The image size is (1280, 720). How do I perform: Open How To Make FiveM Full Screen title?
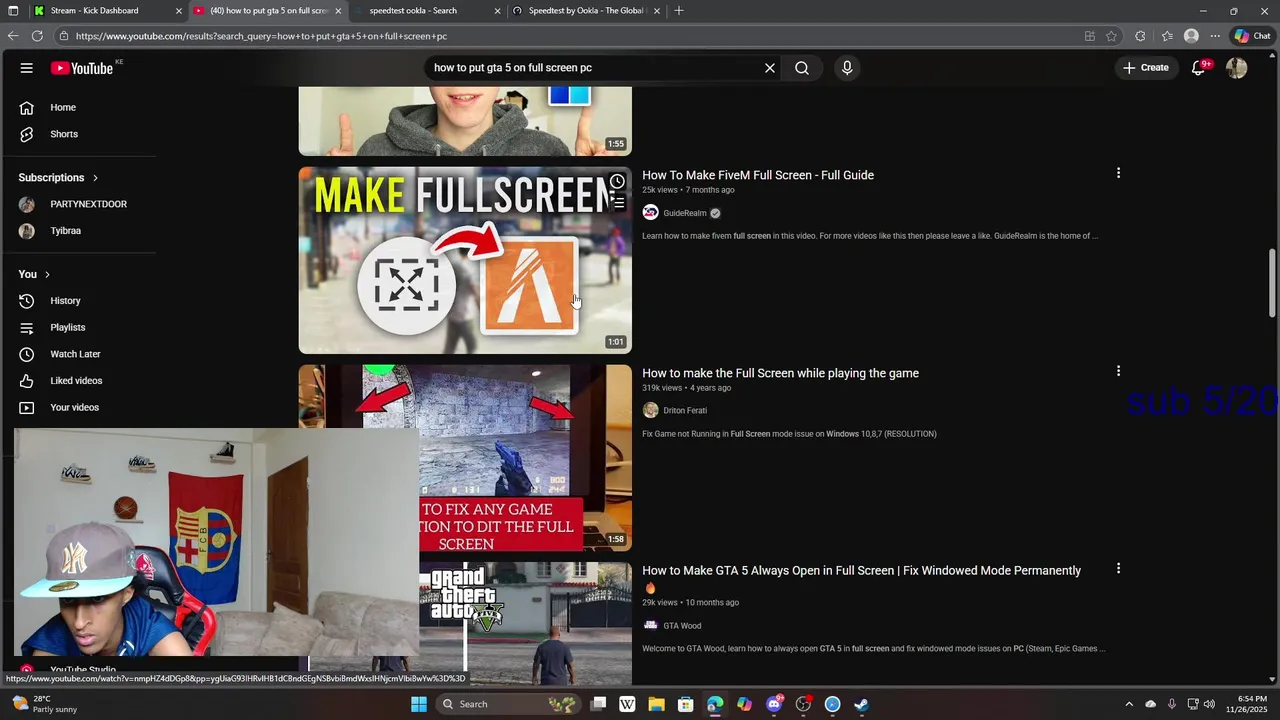[758, 175]
